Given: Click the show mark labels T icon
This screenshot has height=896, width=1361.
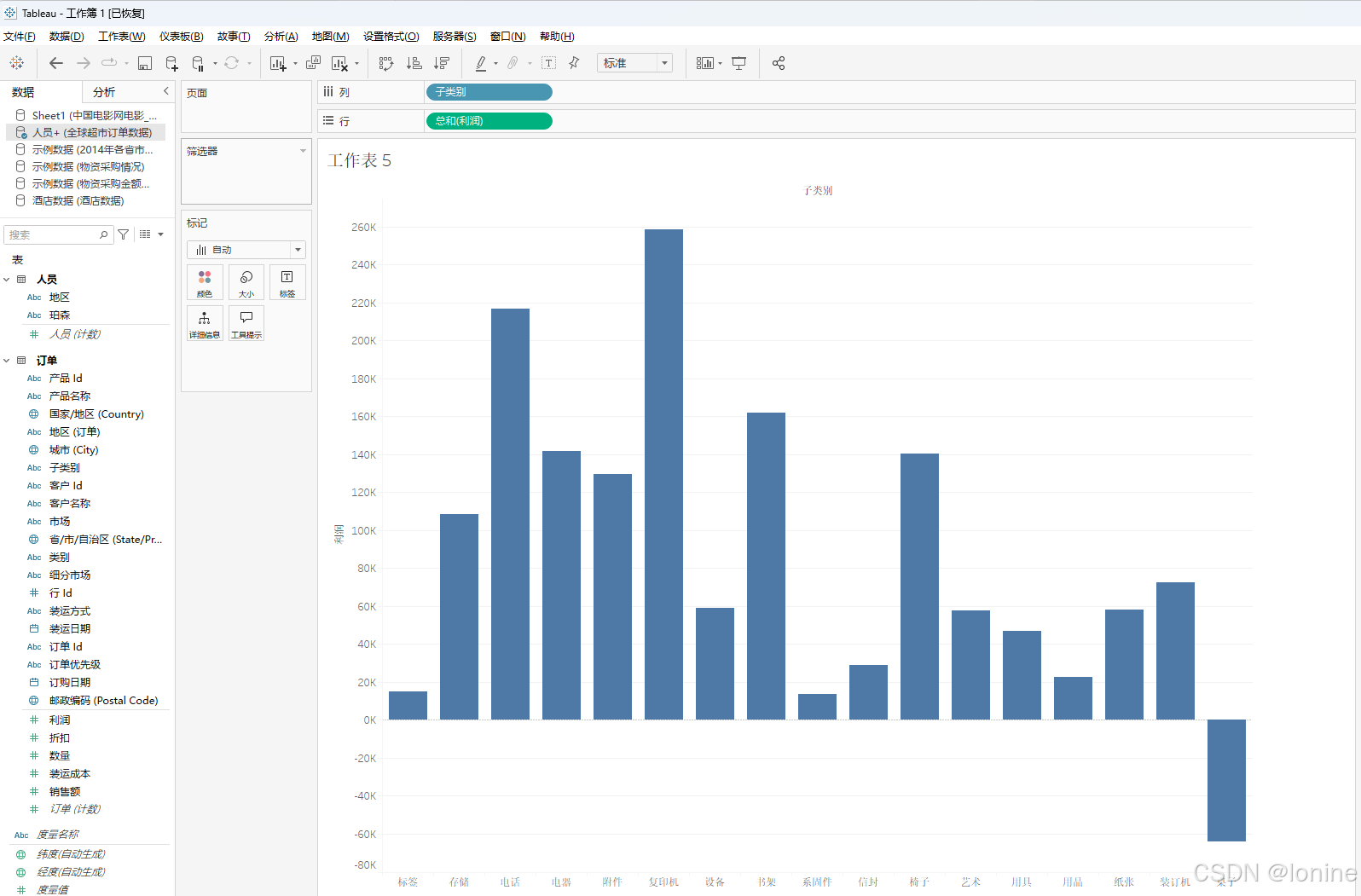Looking at the screenshot, I should pos(549,63).
